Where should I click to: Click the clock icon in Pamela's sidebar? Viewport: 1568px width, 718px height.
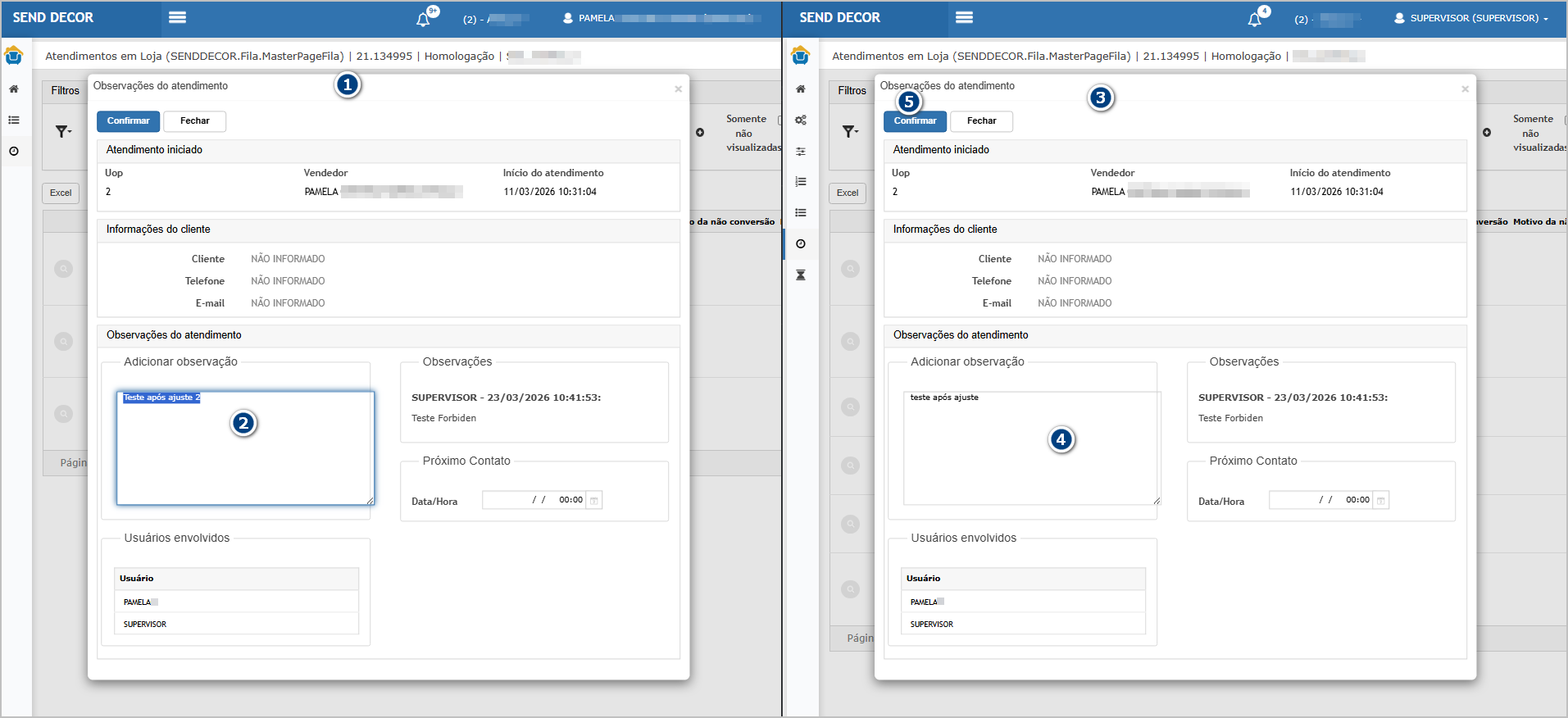[x=14, y=152]
